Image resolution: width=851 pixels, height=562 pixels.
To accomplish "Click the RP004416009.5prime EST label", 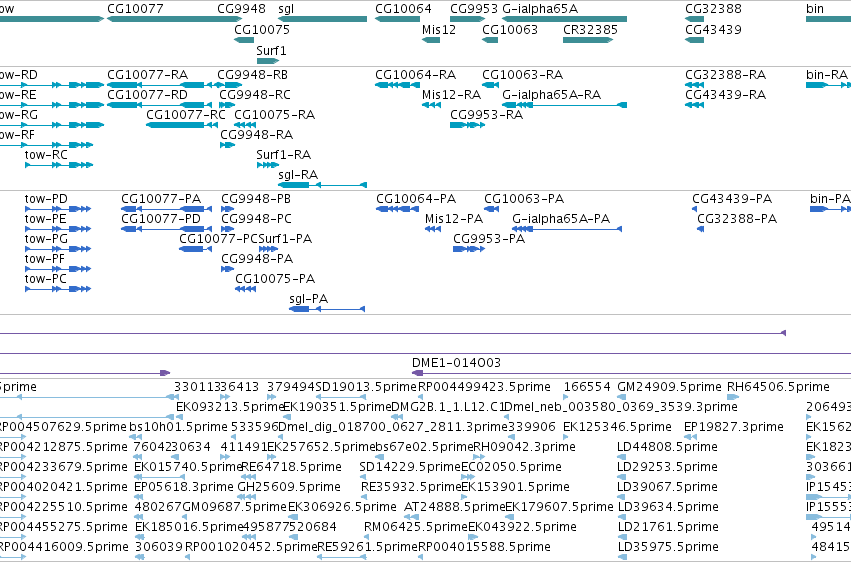I will click(63, 547).
